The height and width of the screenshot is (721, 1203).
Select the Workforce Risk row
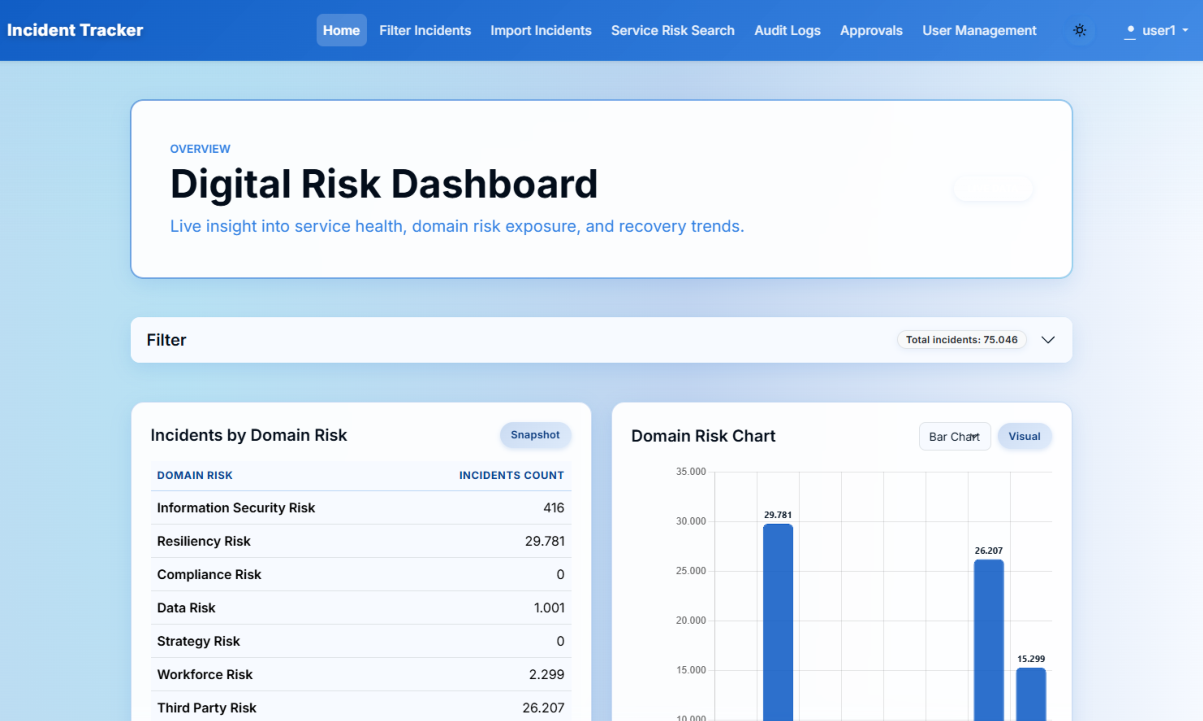click(361, 674)
